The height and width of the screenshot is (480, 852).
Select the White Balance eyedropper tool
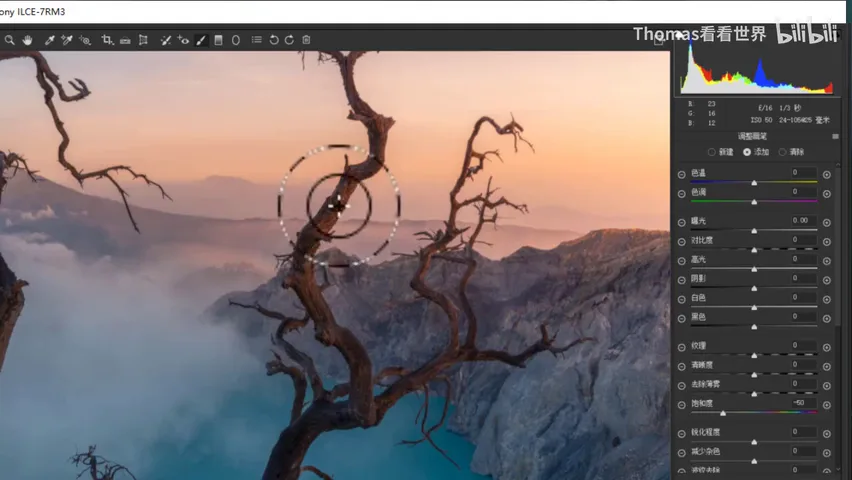coord(49,40)
